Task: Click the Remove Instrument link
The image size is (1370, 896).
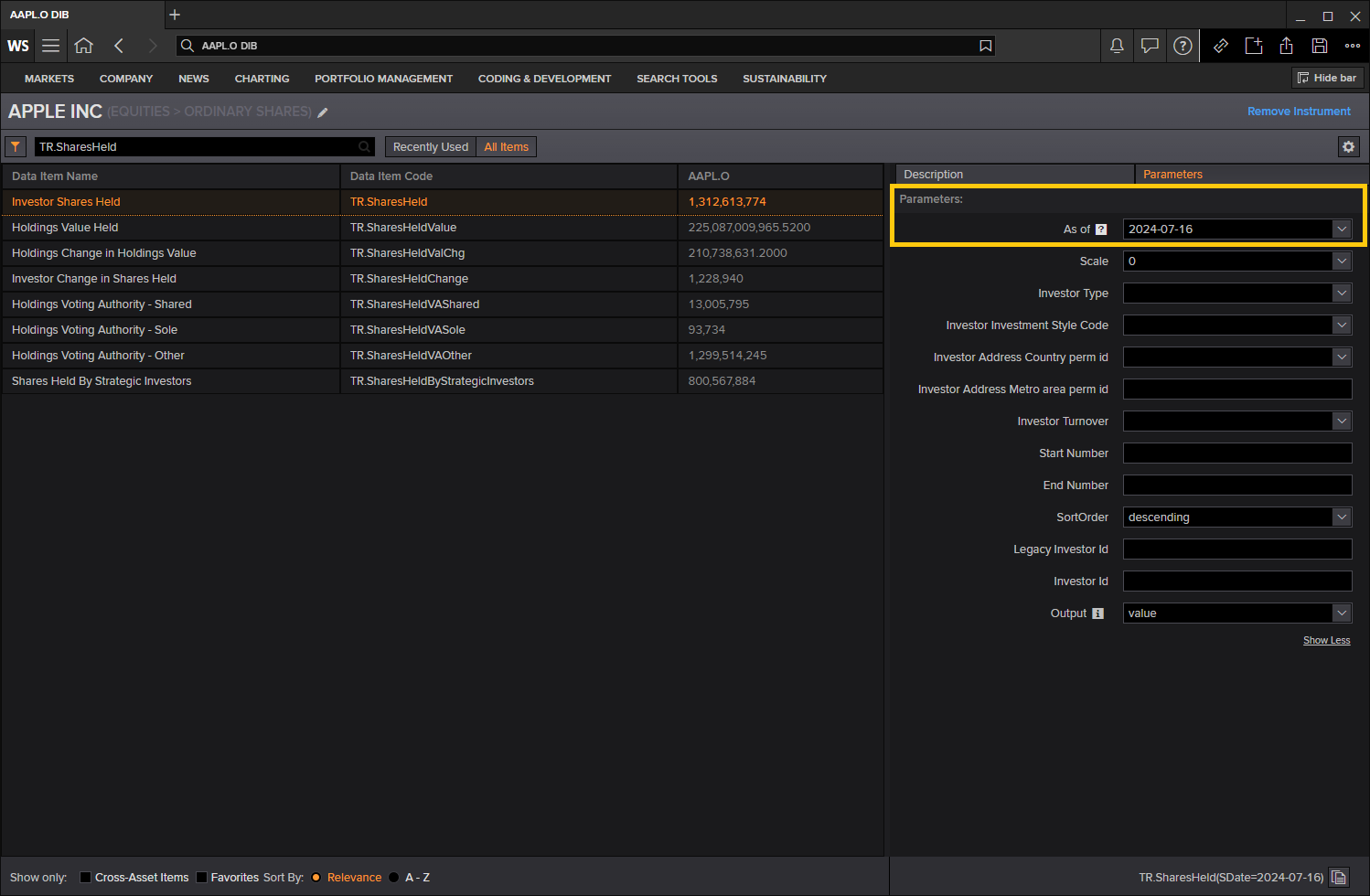Action: point(1299,112)
